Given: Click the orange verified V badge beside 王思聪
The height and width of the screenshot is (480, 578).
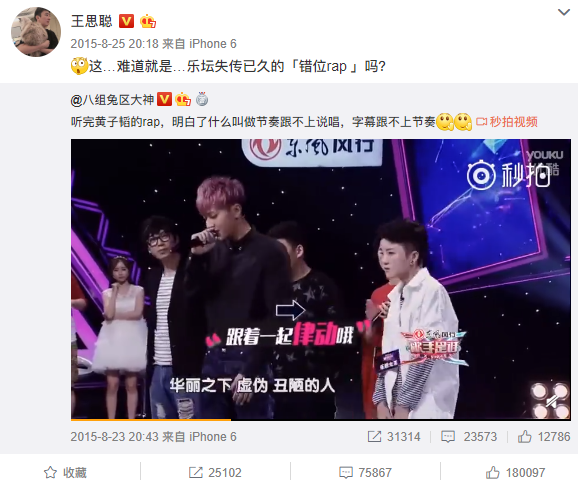Looking at the screenshot, I should click(126, 21).
